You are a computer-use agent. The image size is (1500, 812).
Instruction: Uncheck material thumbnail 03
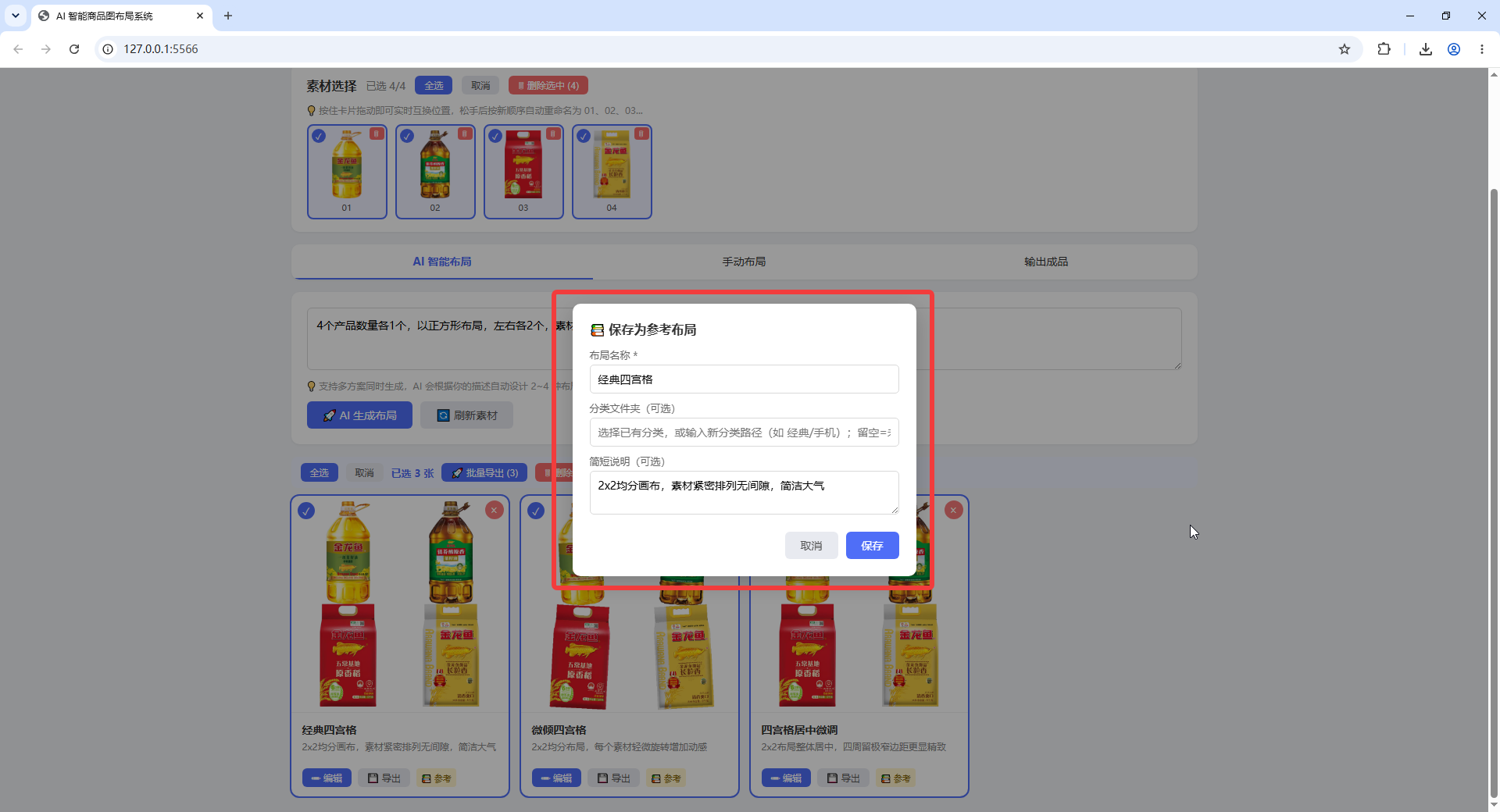pyautogui.click(x=495, y=136)
